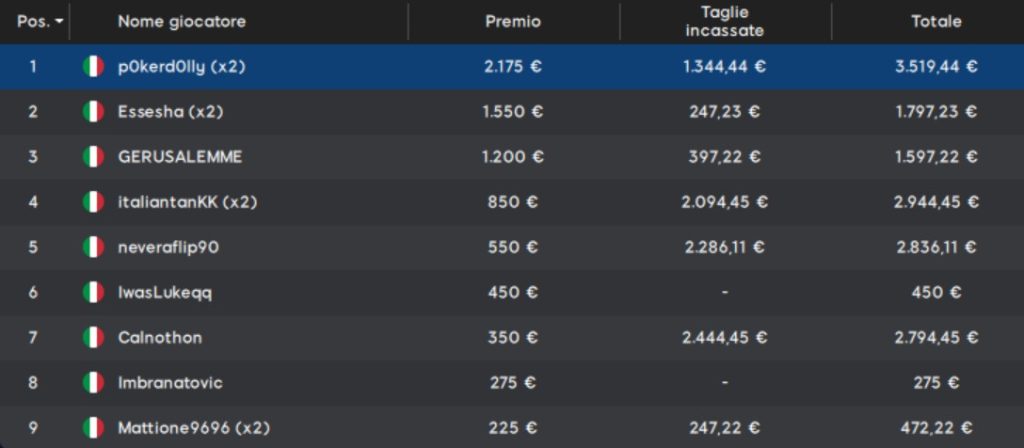The width and height of the screenshot is (1024, 448).
Task: Click the flag icon next to italiantanKK
Action: click(x=93, y=202)
